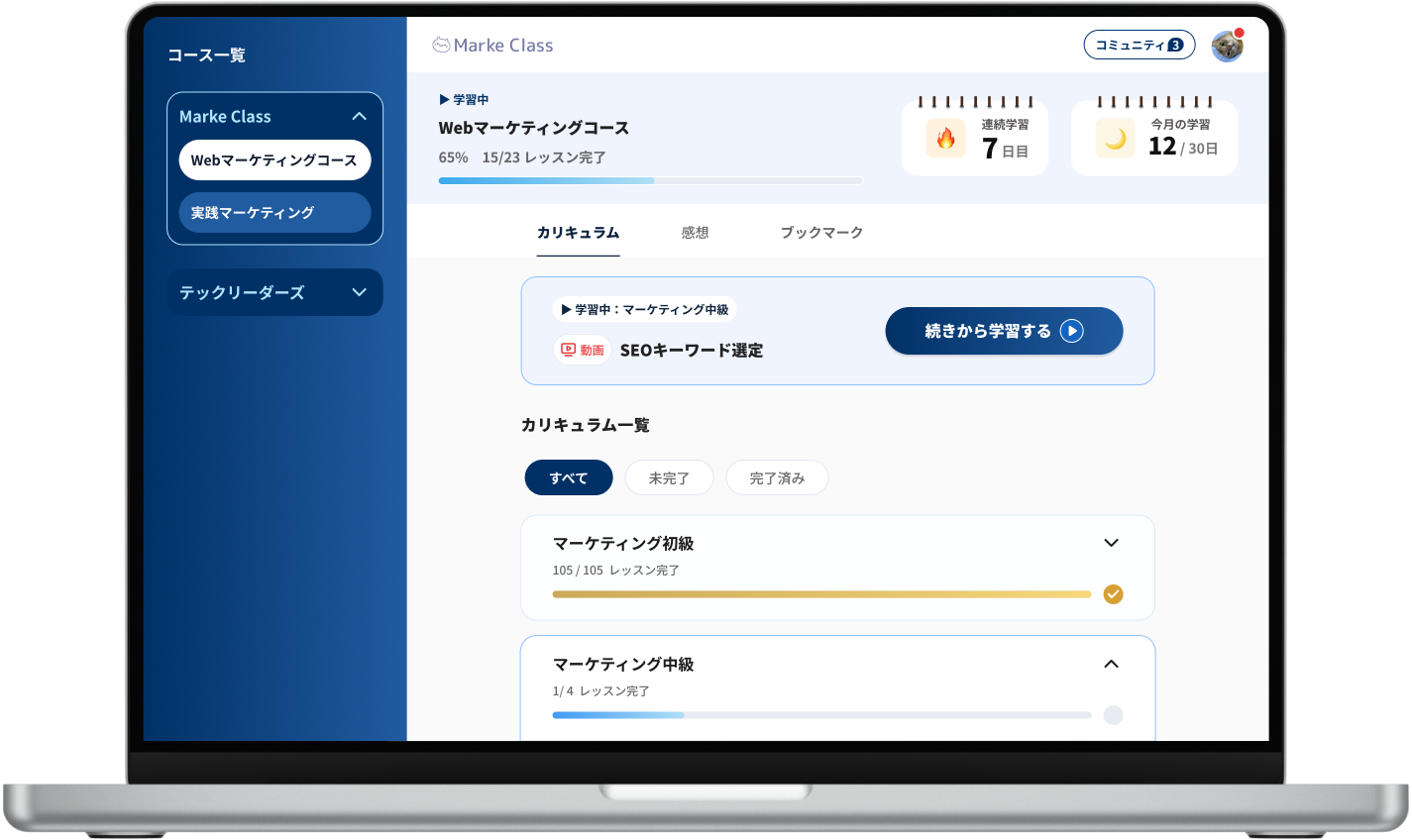Click the 連続学習 7日目 card
The width and height of the screenshot is (1412, 840).
pyautogui.click(x=975, y=138)
